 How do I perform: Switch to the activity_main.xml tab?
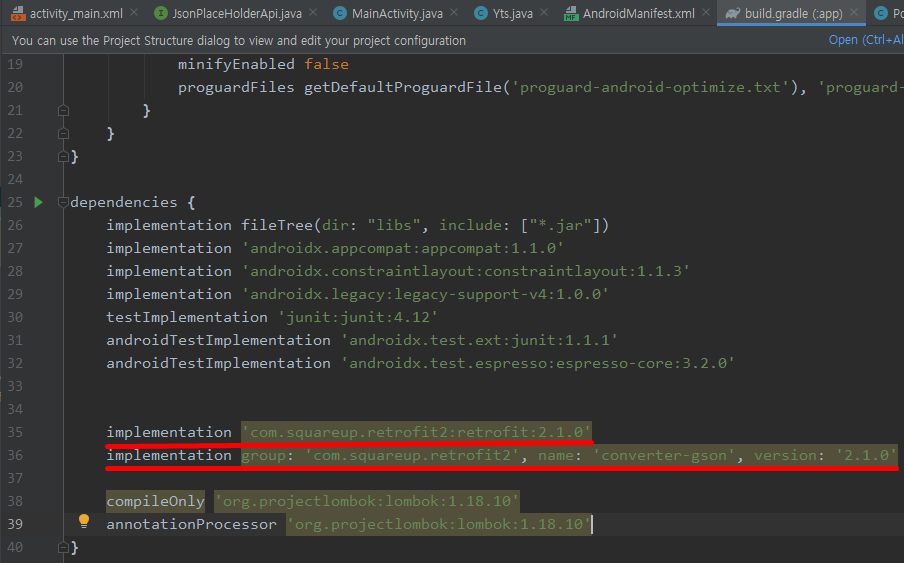point(76,13)
